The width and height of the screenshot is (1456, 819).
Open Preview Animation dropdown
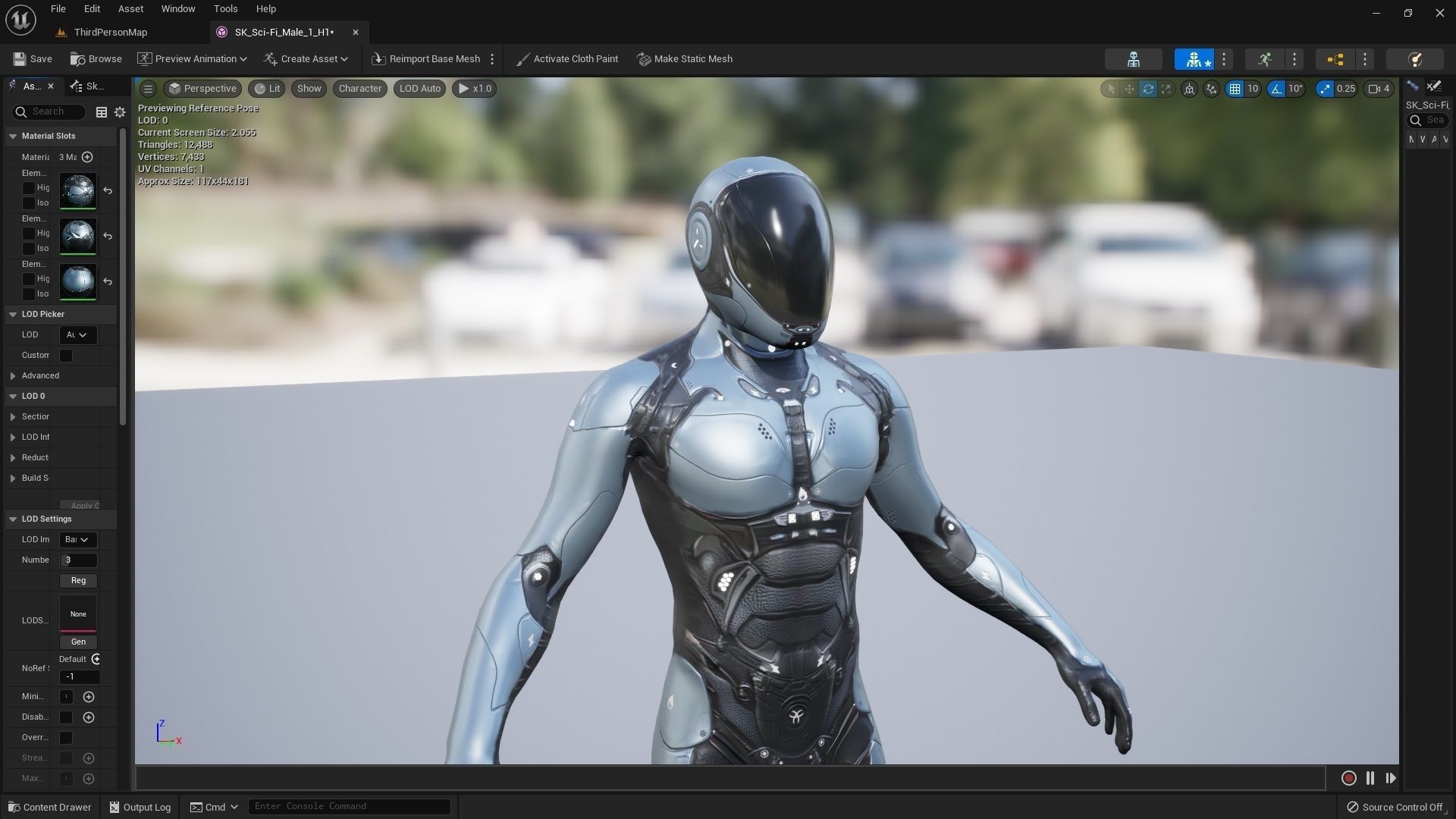(x=192, y=59)
